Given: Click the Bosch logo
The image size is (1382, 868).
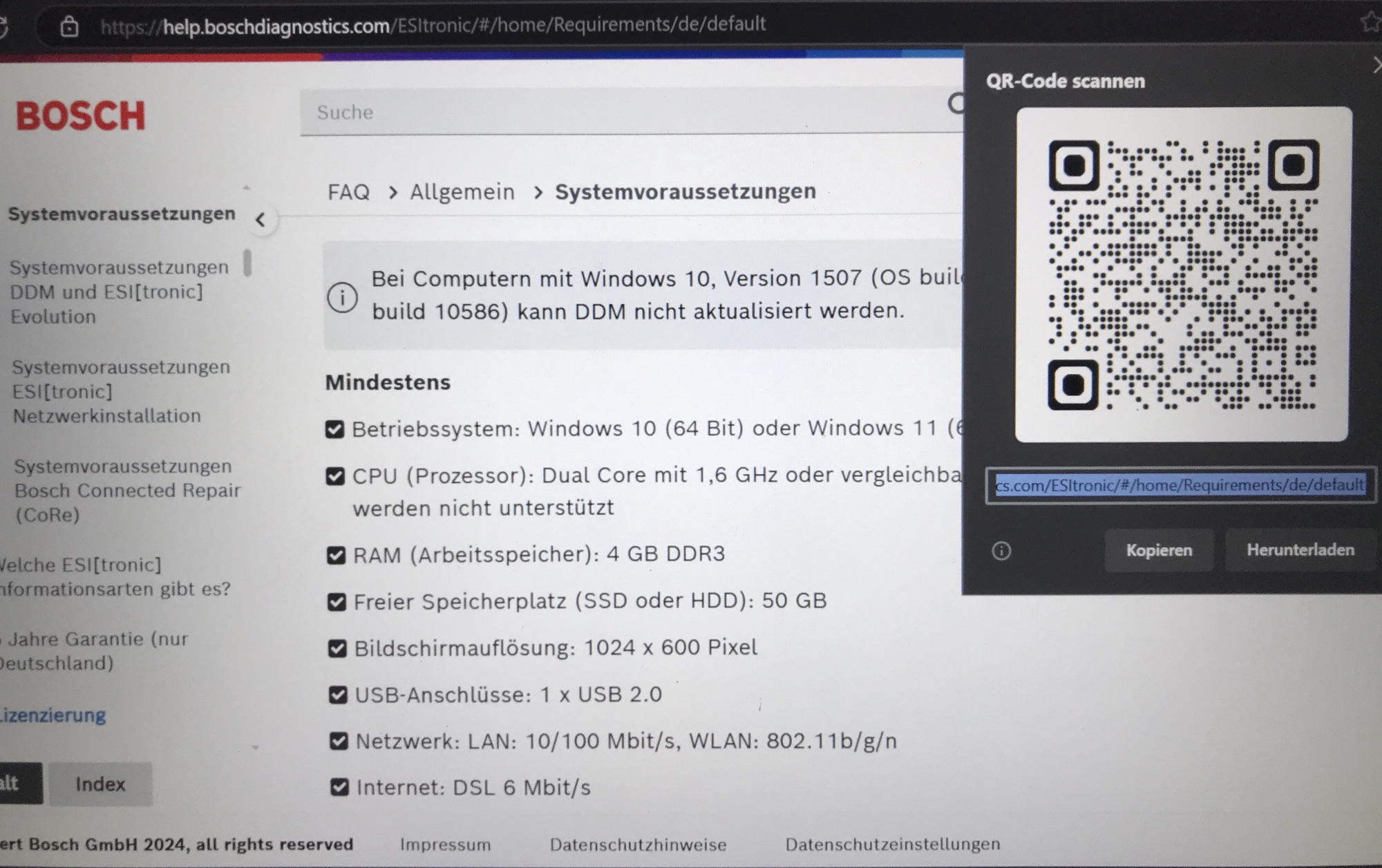Looking at the screenshot, I should point(81,116).
